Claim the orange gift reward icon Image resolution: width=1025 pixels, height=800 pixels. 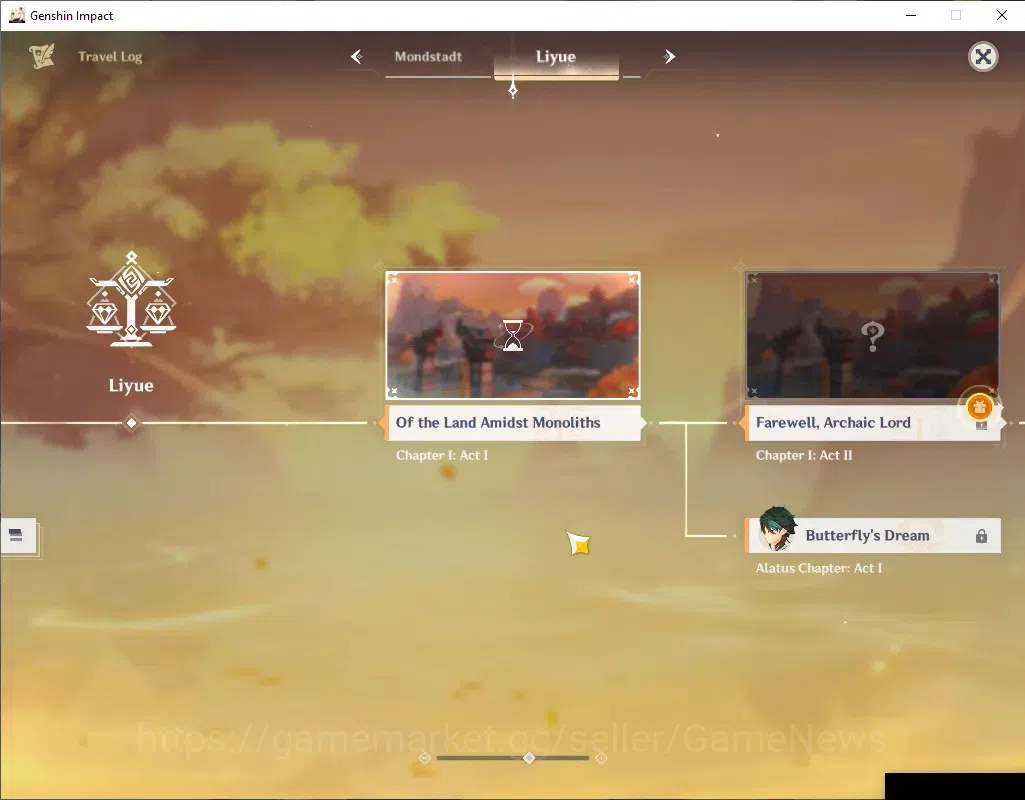979,407
